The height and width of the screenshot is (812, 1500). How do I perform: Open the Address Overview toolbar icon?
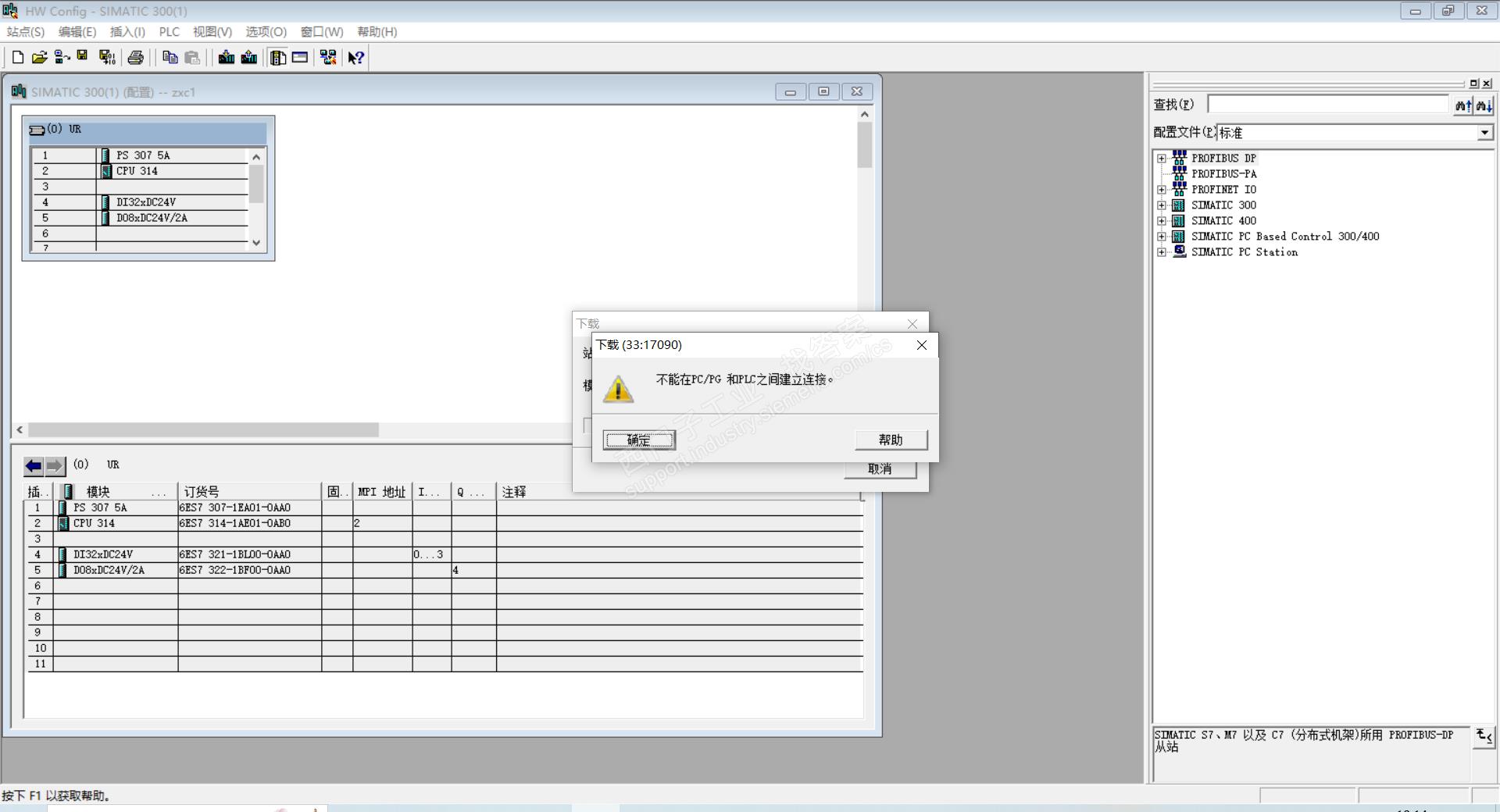click(300, 57)
